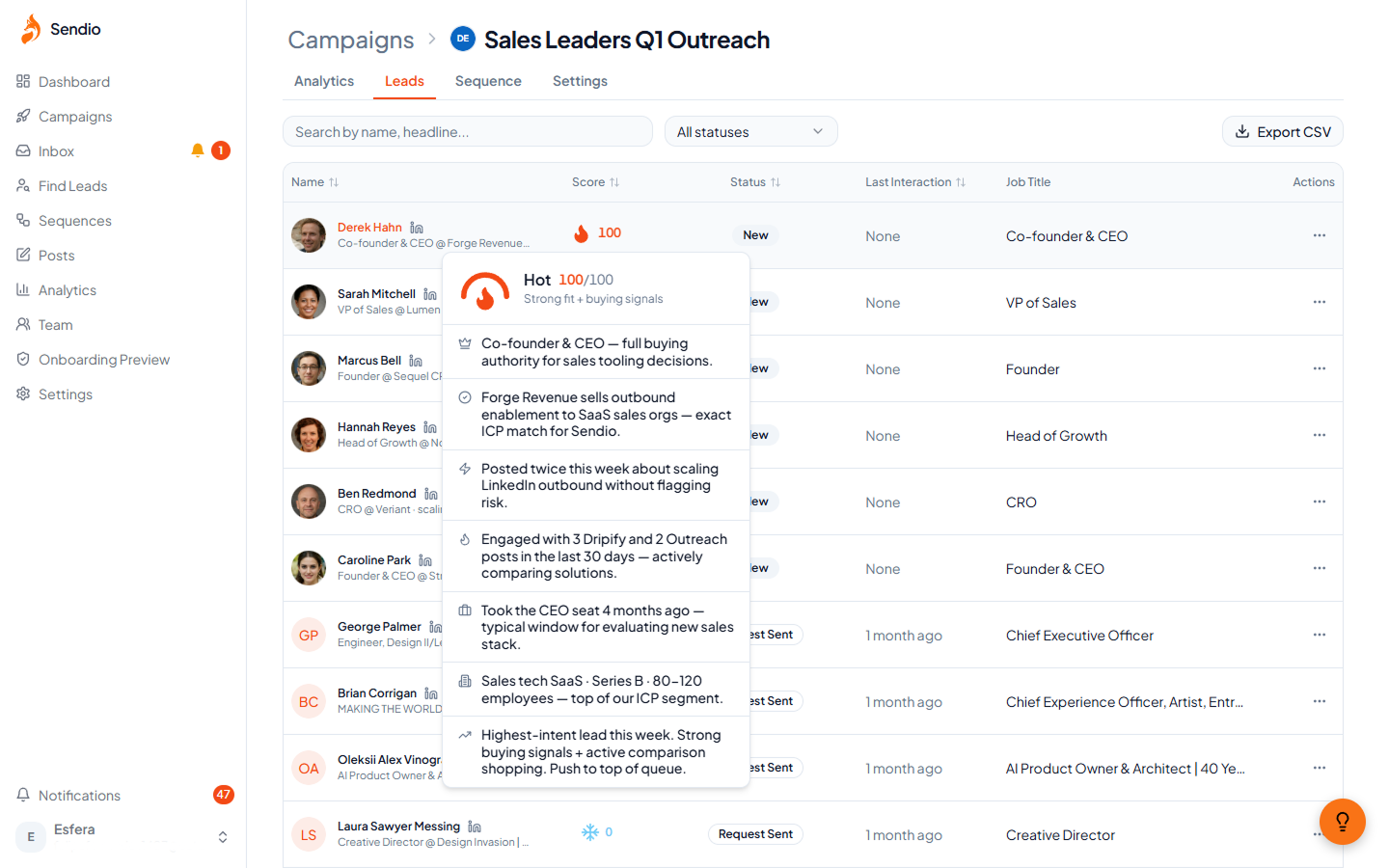
Task: Click the fire score icon for Derek Hahn
Action: point(582,233)
